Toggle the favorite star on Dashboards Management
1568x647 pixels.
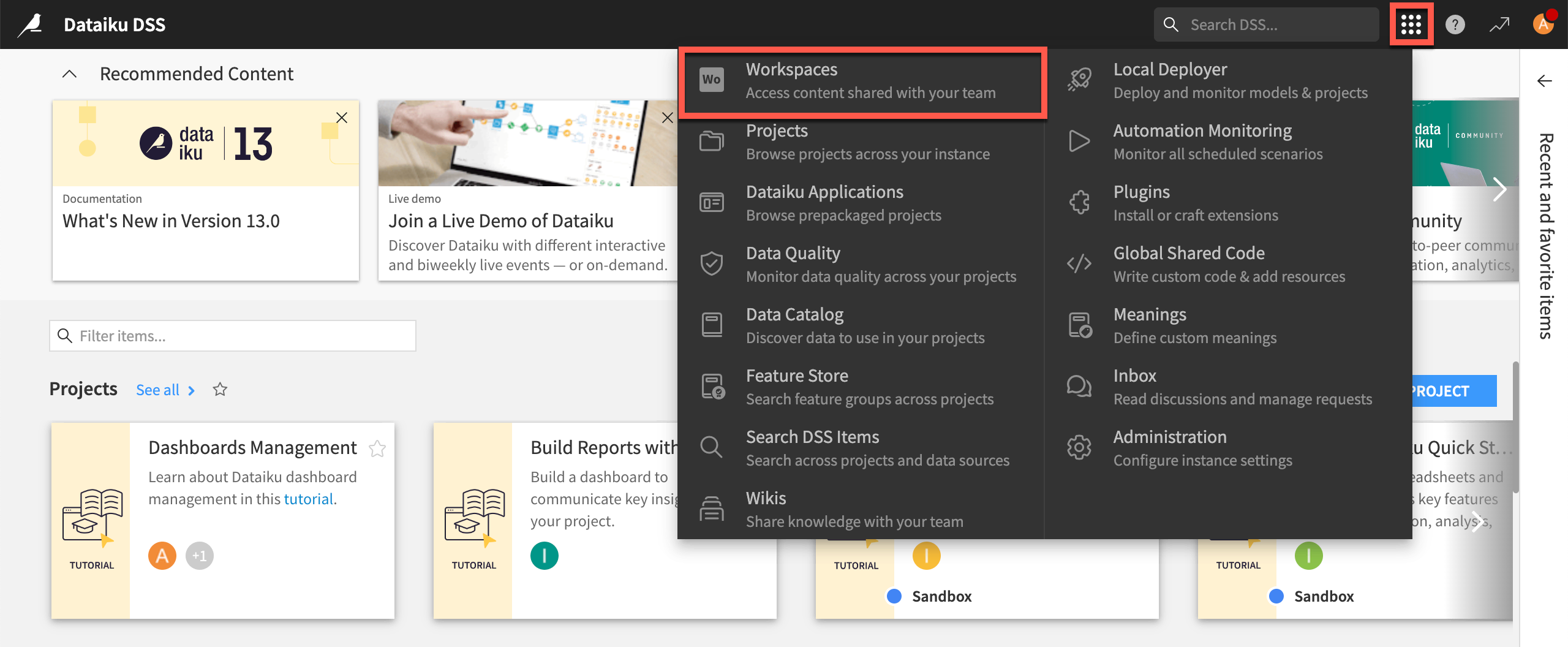(x=378, y=448)
